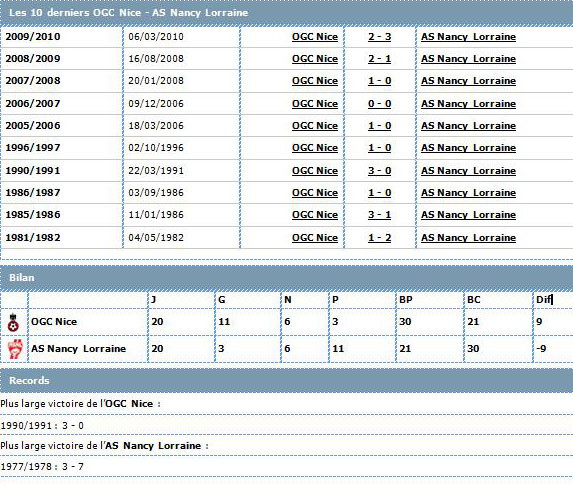Click OGC Nice team name in Bilan table

[x=54, y=322]
